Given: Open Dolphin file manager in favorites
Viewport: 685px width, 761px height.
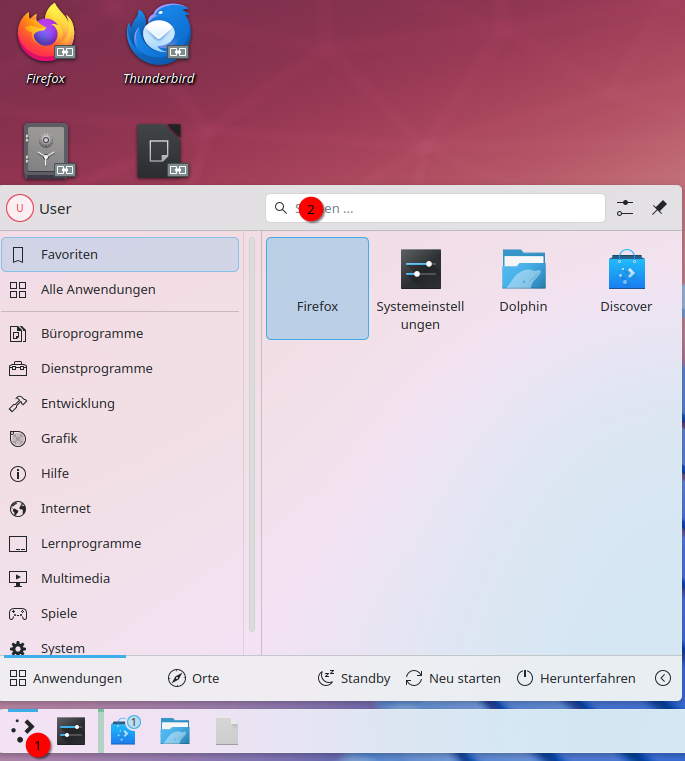Looking at the screenshot, I should [523, 288].
